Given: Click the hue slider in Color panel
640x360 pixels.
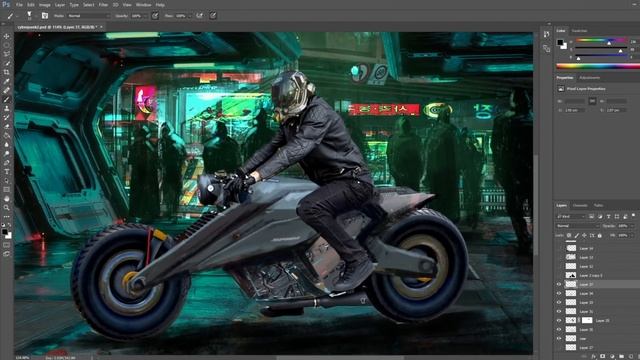Looking at the screenshot, I should click(601, 40).
